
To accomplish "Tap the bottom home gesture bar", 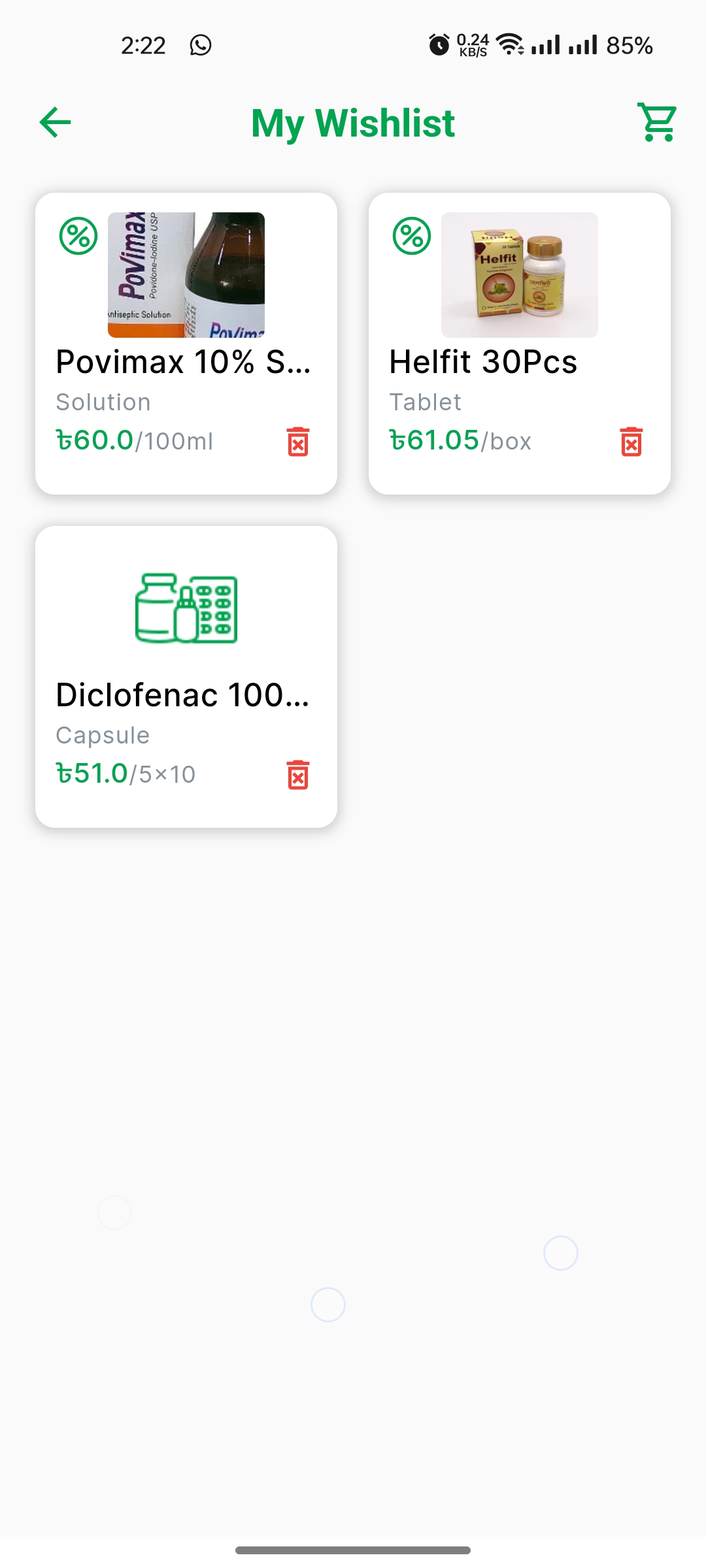I will [x=353, y=1550].
